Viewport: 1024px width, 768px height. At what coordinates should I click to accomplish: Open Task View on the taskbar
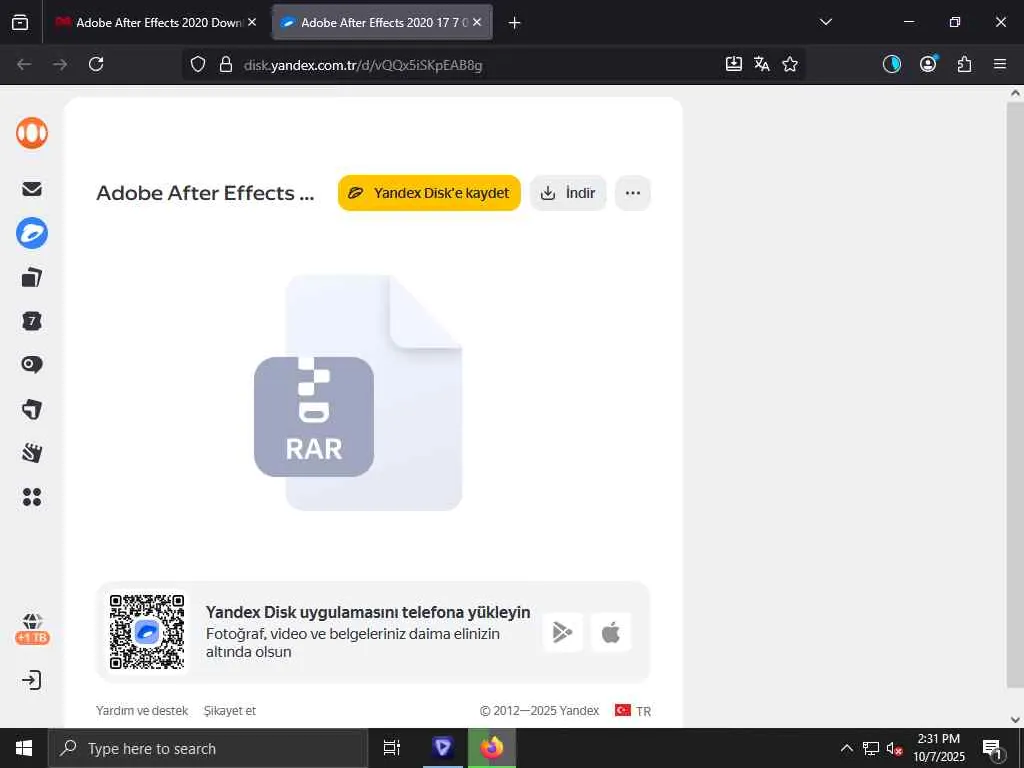(391, 748)
